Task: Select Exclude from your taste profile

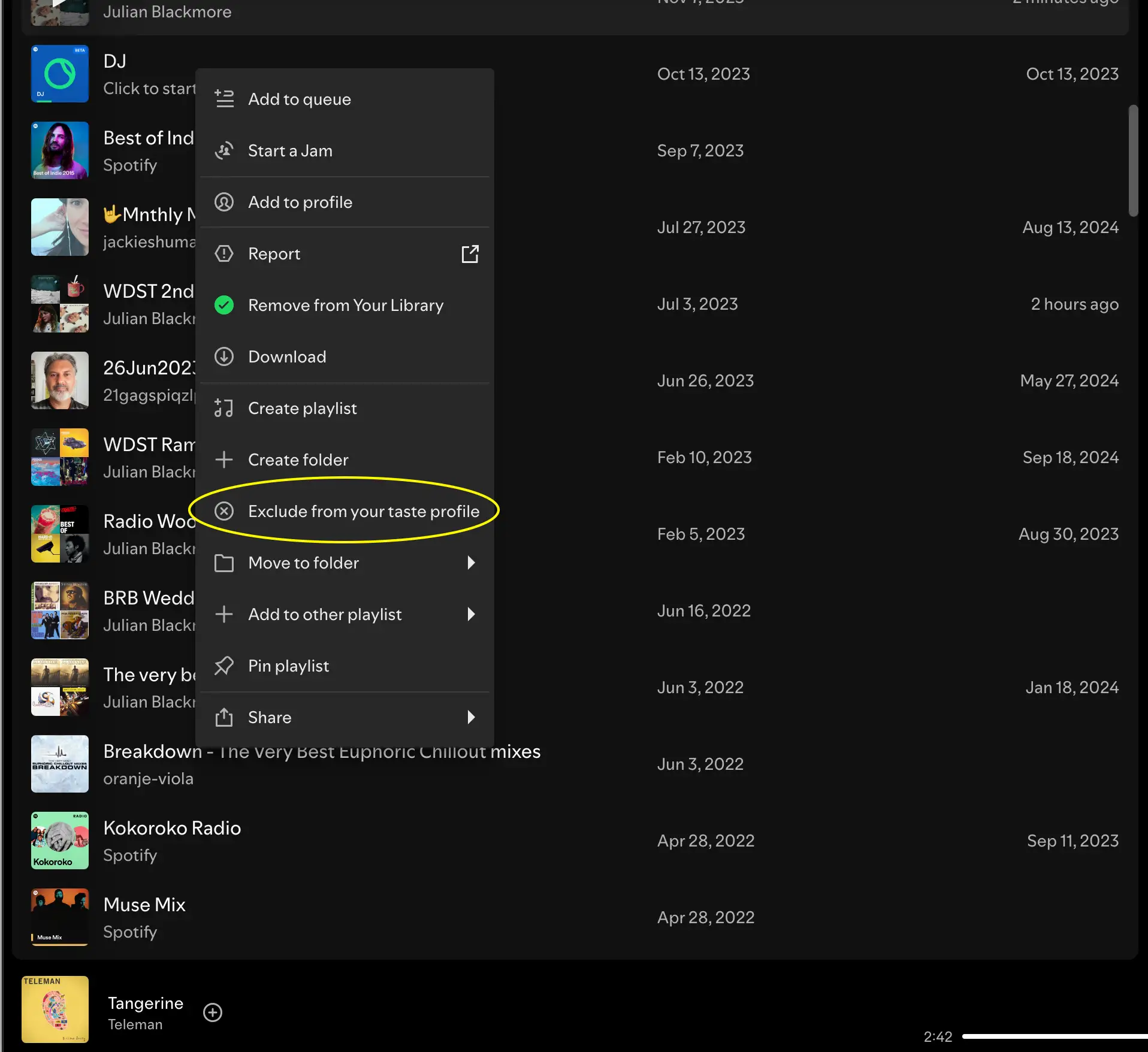Action: (363, 511)
